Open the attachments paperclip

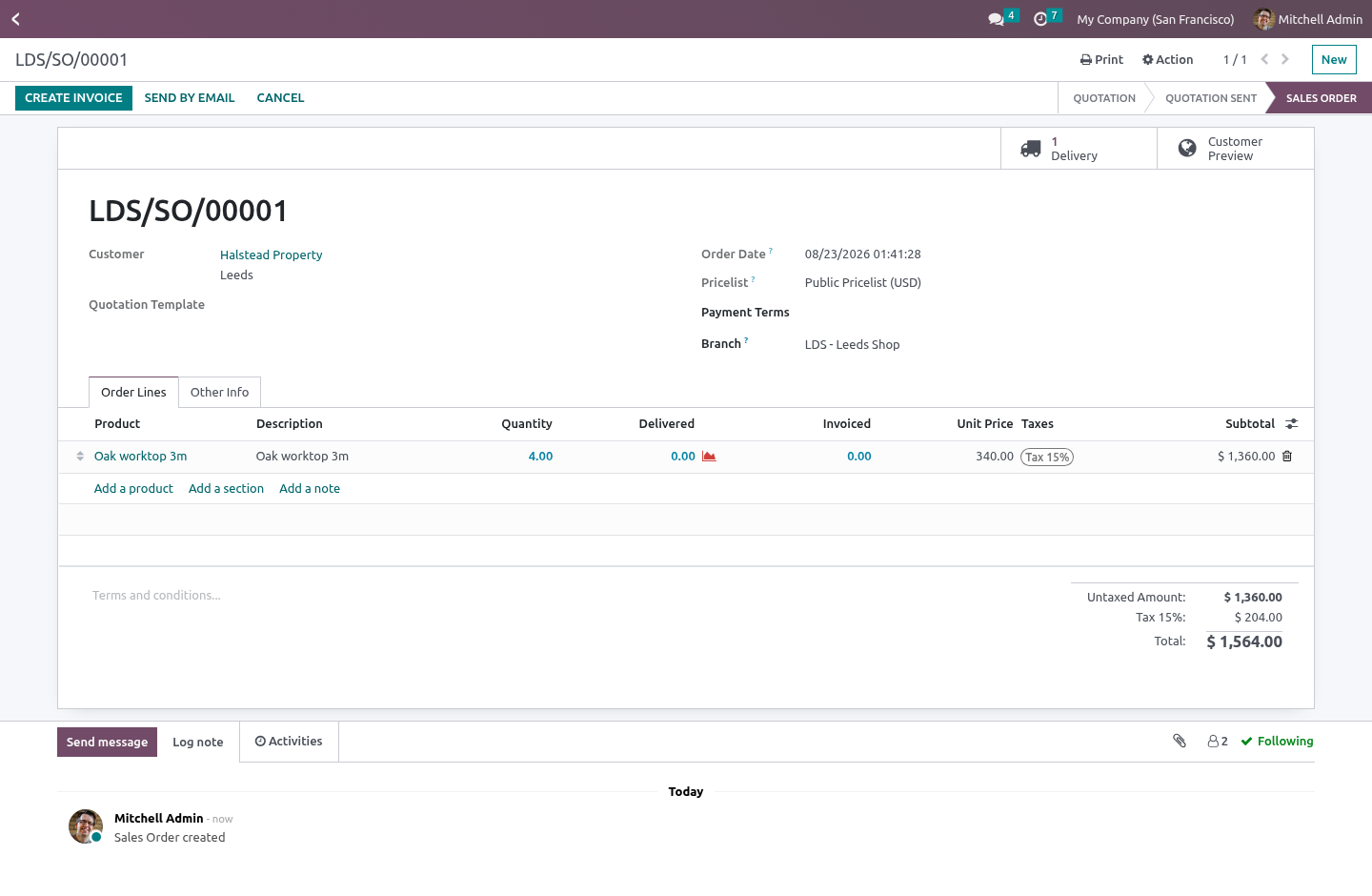[1180, 741]
